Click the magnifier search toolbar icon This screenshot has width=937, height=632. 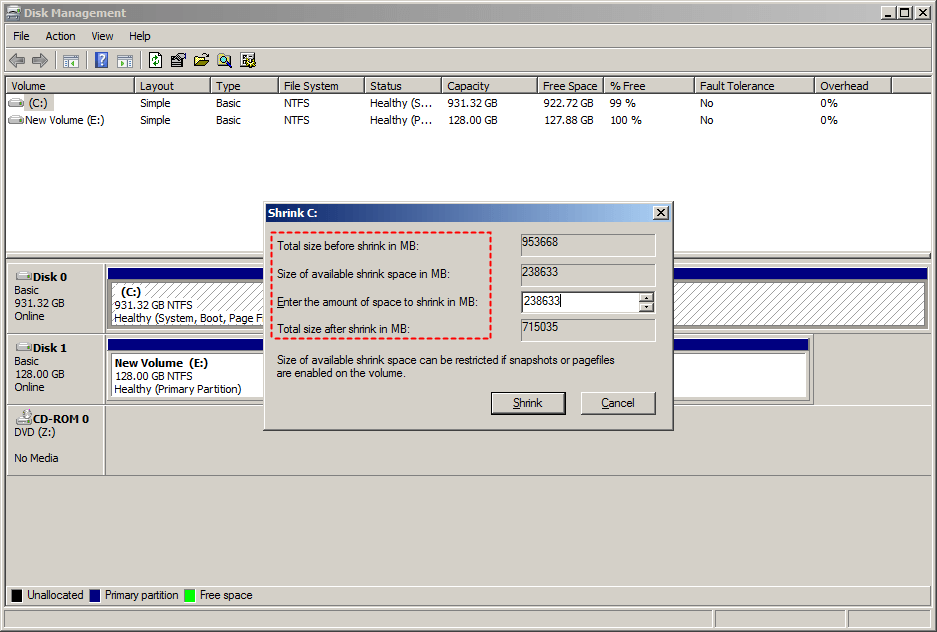click(225, 60)
